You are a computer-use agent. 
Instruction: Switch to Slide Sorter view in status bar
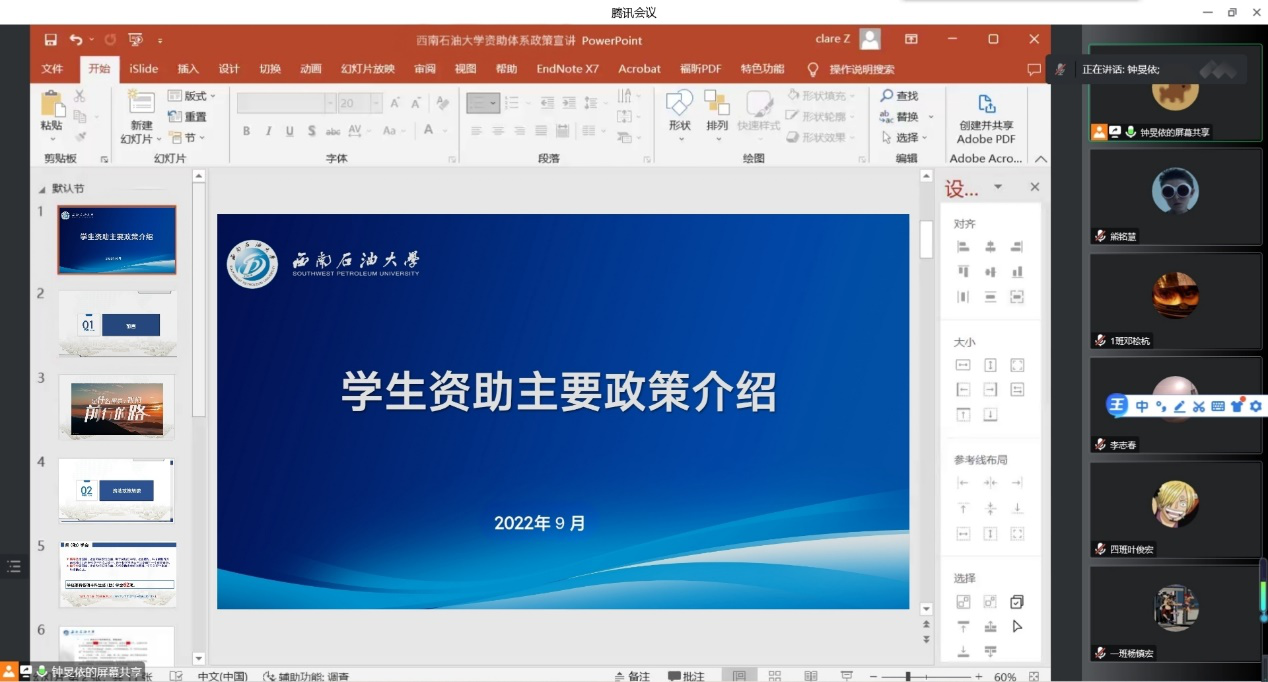[775, 676]
